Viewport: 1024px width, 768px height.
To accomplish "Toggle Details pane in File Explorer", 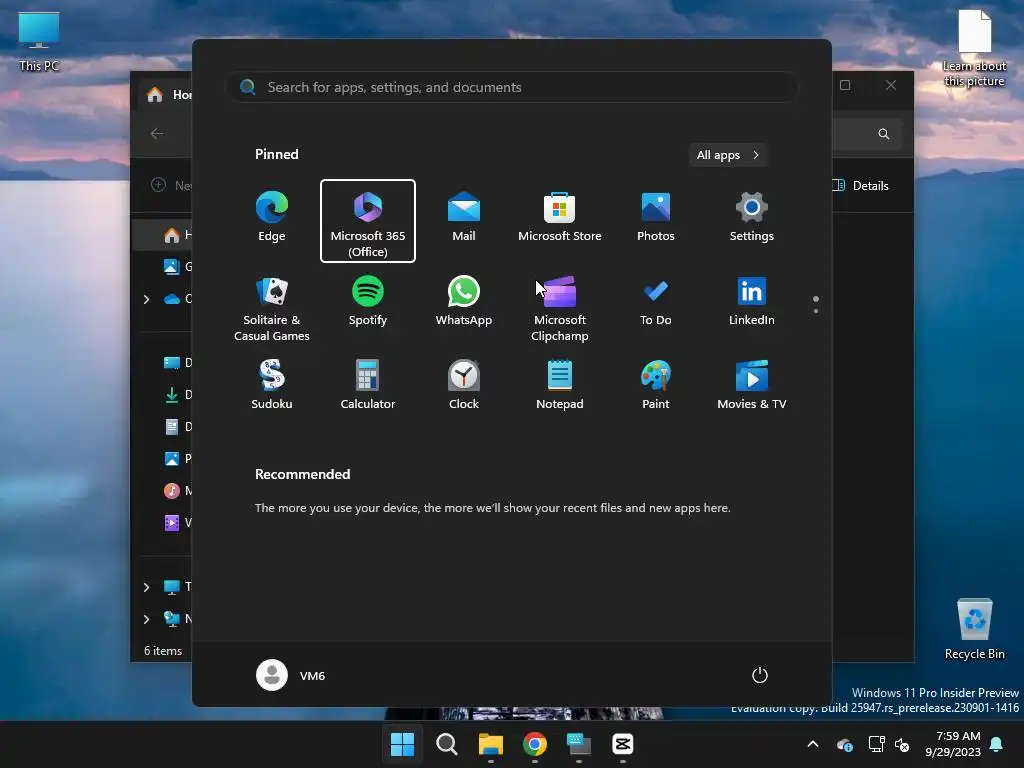I will 861,185.
